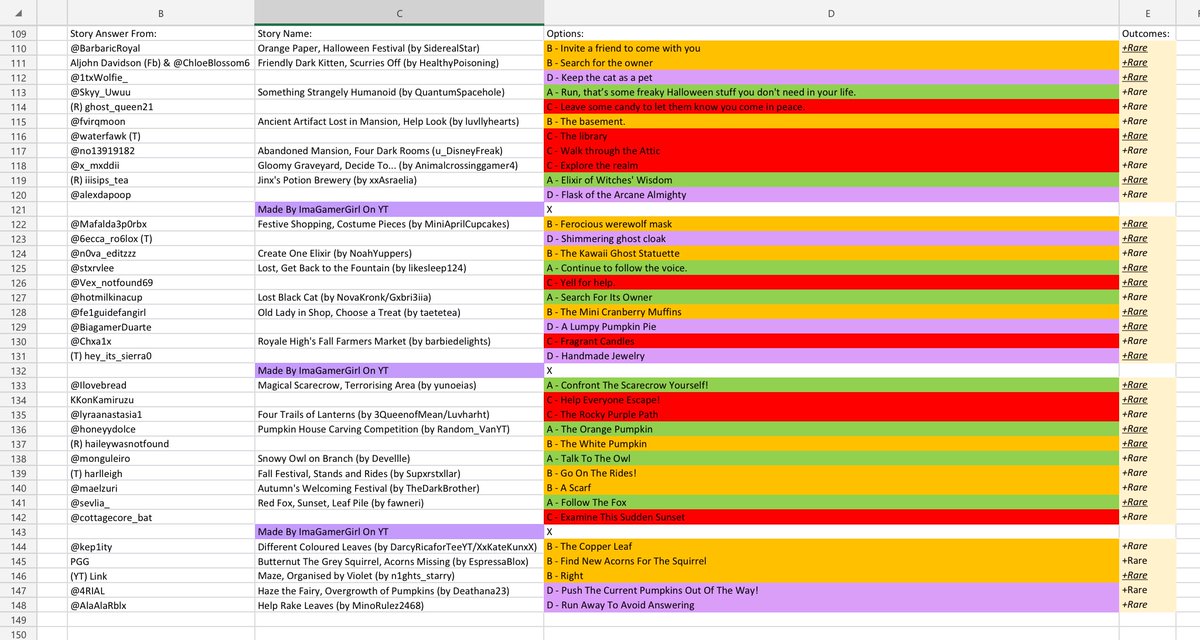Open +Rare link for 'Flask of the Arcane Almighty'
The image size is (1200, 640).
(x=1134, y=194)
